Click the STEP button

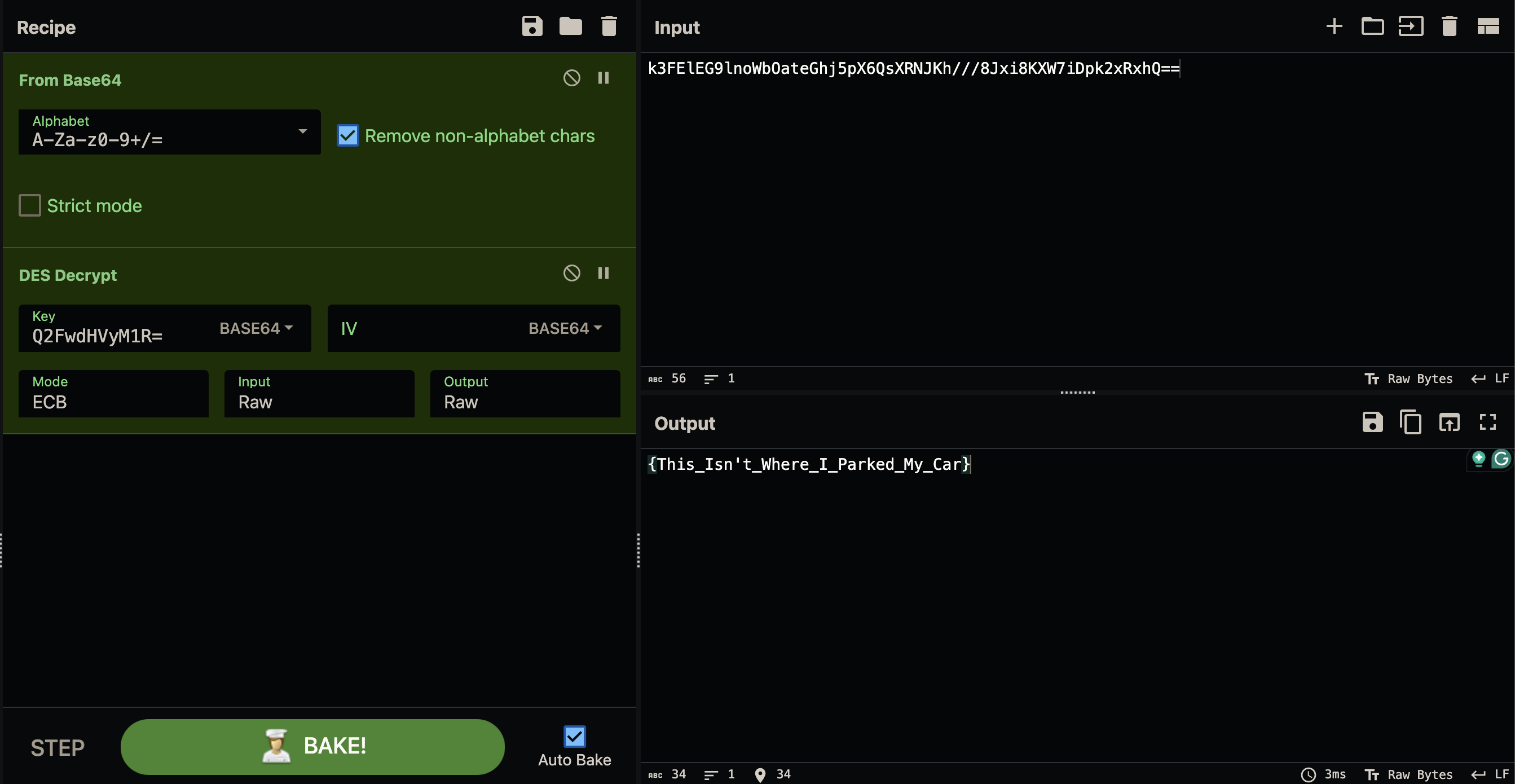[x=58, y=747]
